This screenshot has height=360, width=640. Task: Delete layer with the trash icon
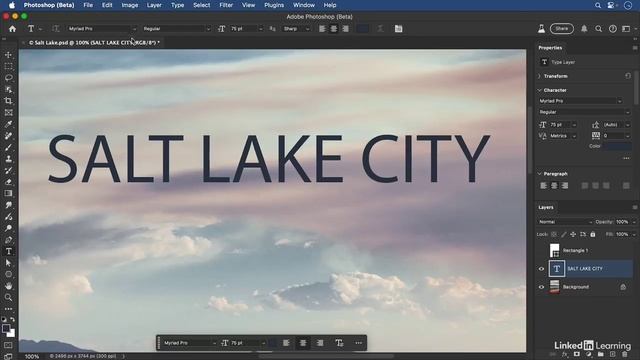pos(624,354)
